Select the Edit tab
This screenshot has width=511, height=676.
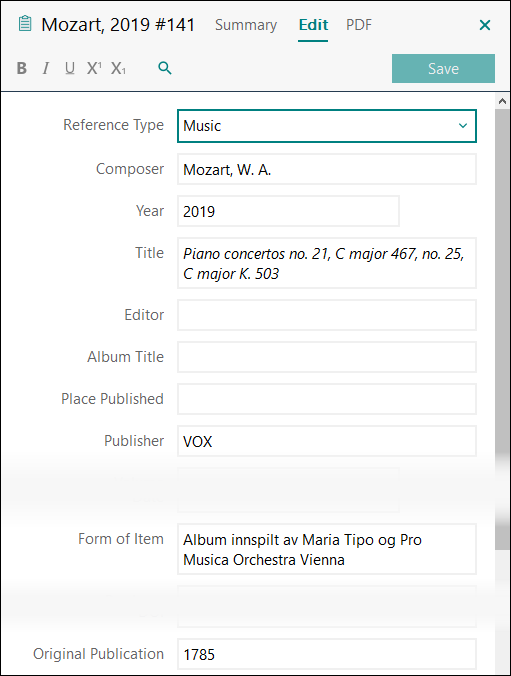click(x=313, y=25)
